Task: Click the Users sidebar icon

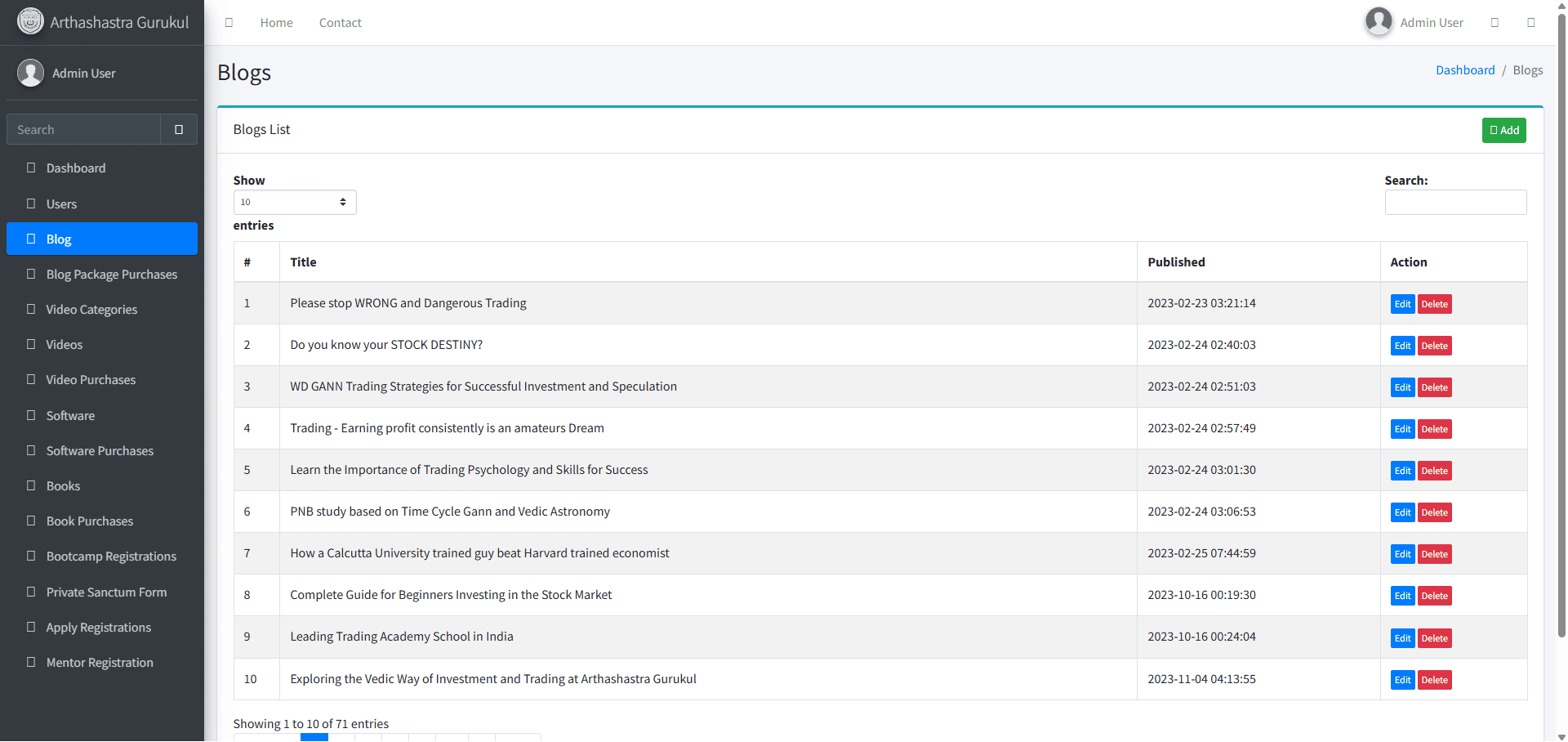Action: click(31, 203)
